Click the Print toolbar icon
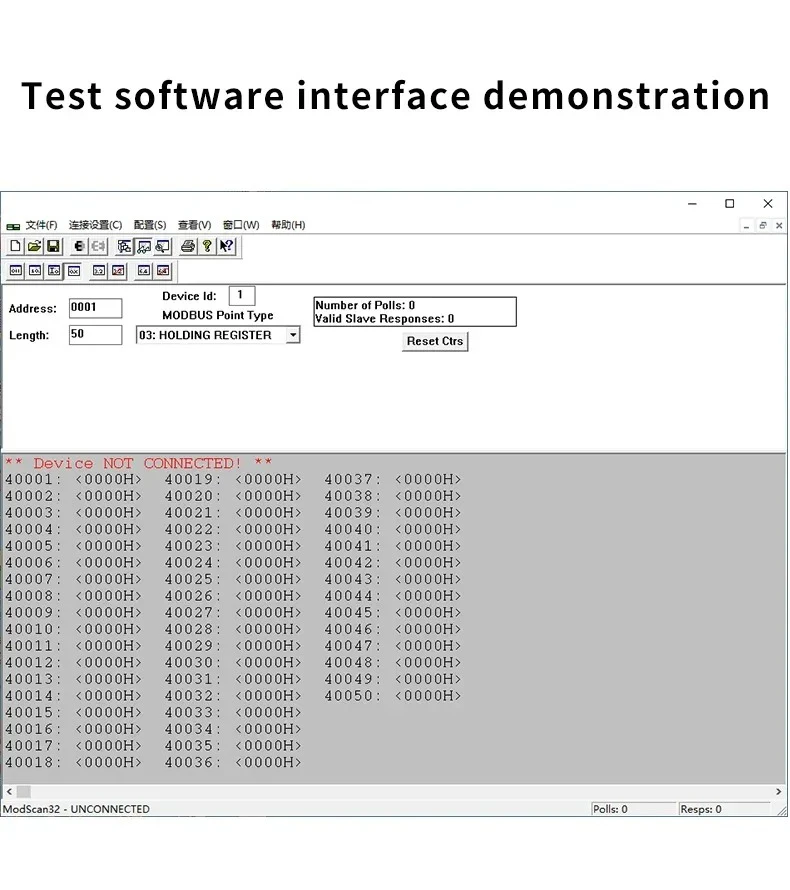The image size is (790, 890). pos(188,246)
